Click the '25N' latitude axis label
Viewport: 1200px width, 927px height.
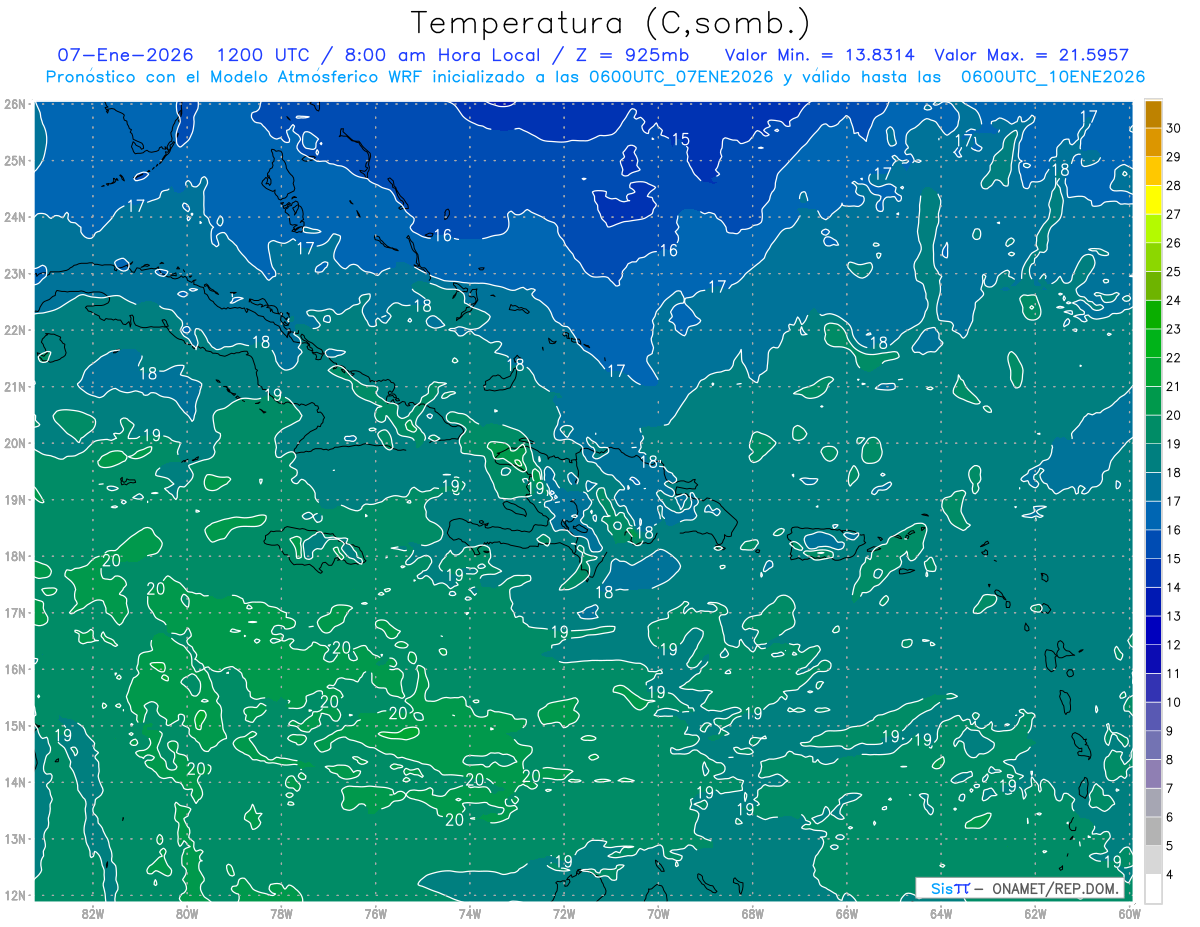14,160
